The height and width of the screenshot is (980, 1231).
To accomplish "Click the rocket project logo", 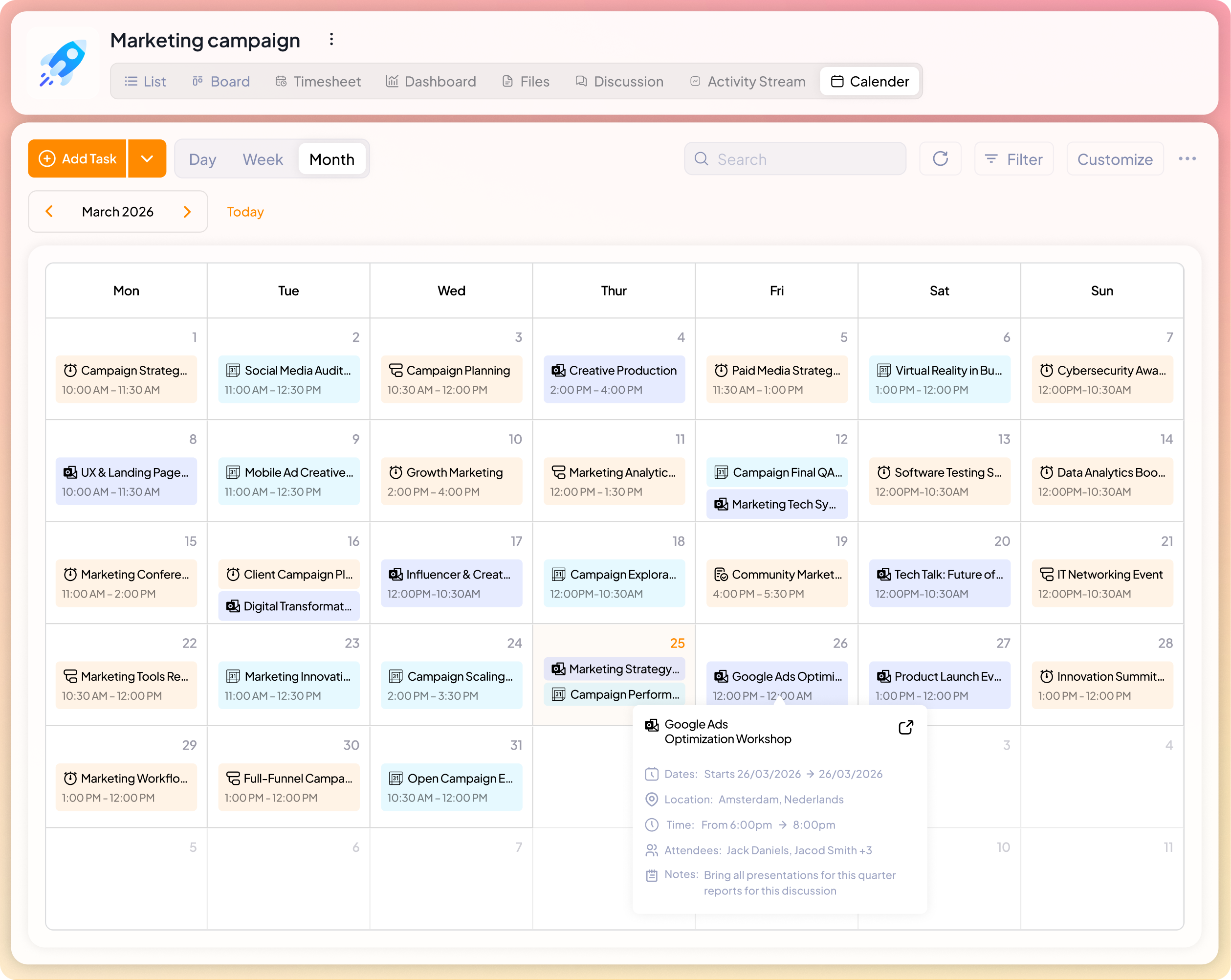I will click(x=63, y=63).
